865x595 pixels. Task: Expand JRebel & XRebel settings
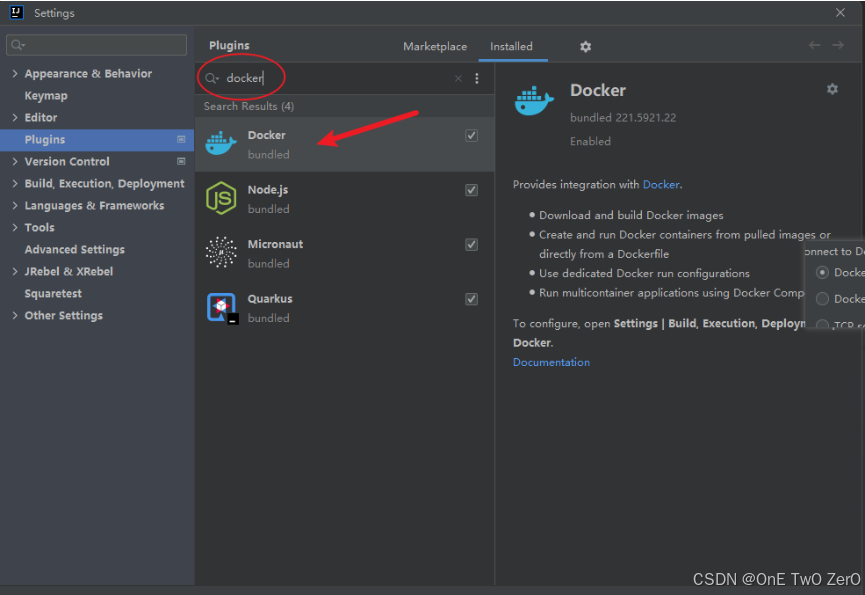click(x=15, y=271)
